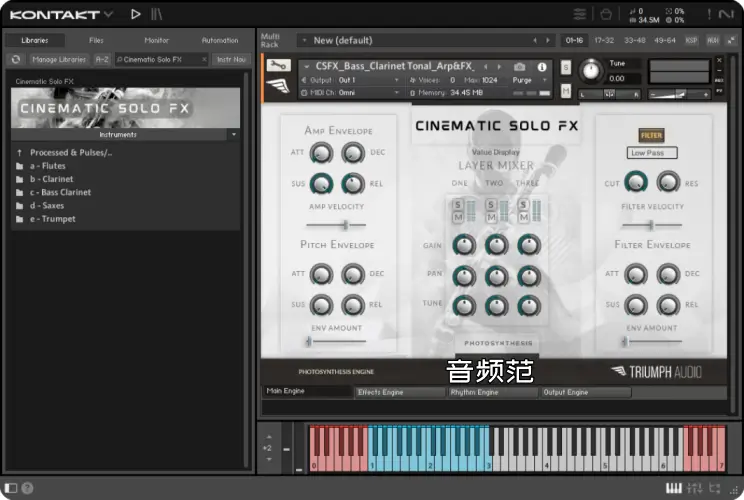This screenshot has width=744, height=500.
Task: Go to next multi preset arrow
Action: [548, 40]
